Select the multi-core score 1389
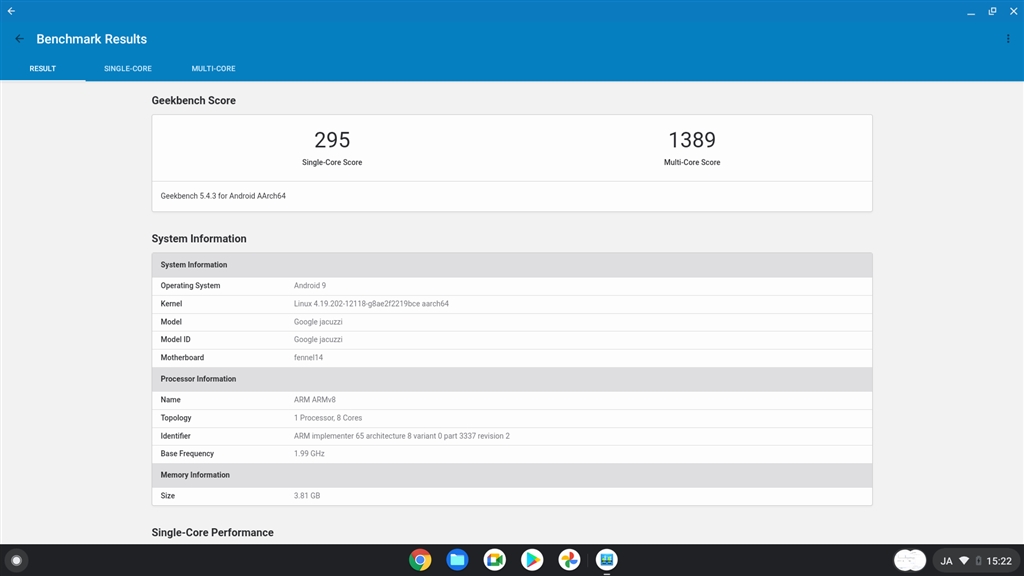The width and height of the screenshot is (1024, 576). coord(692,140)
